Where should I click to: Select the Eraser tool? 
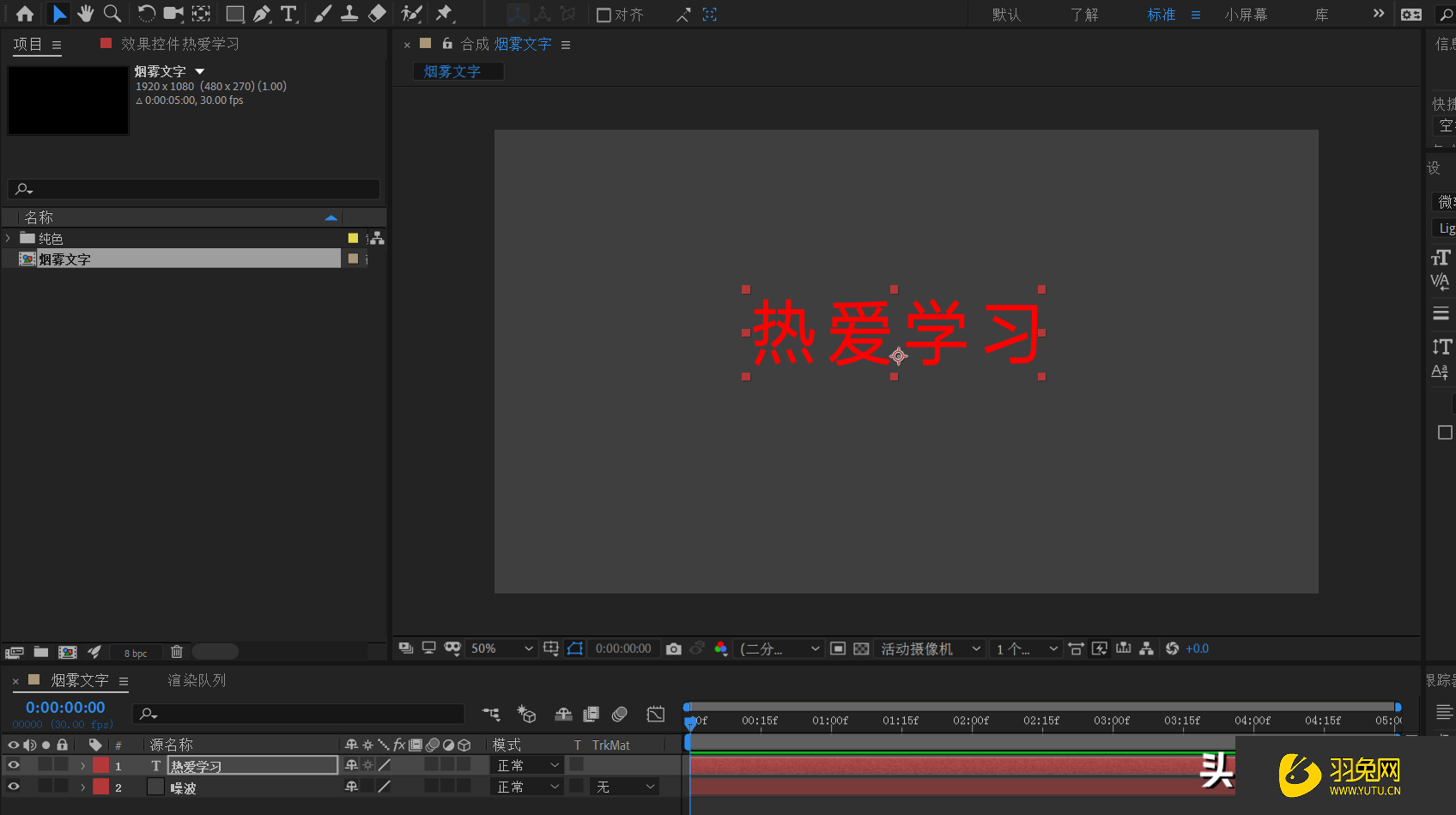point(377,14)
